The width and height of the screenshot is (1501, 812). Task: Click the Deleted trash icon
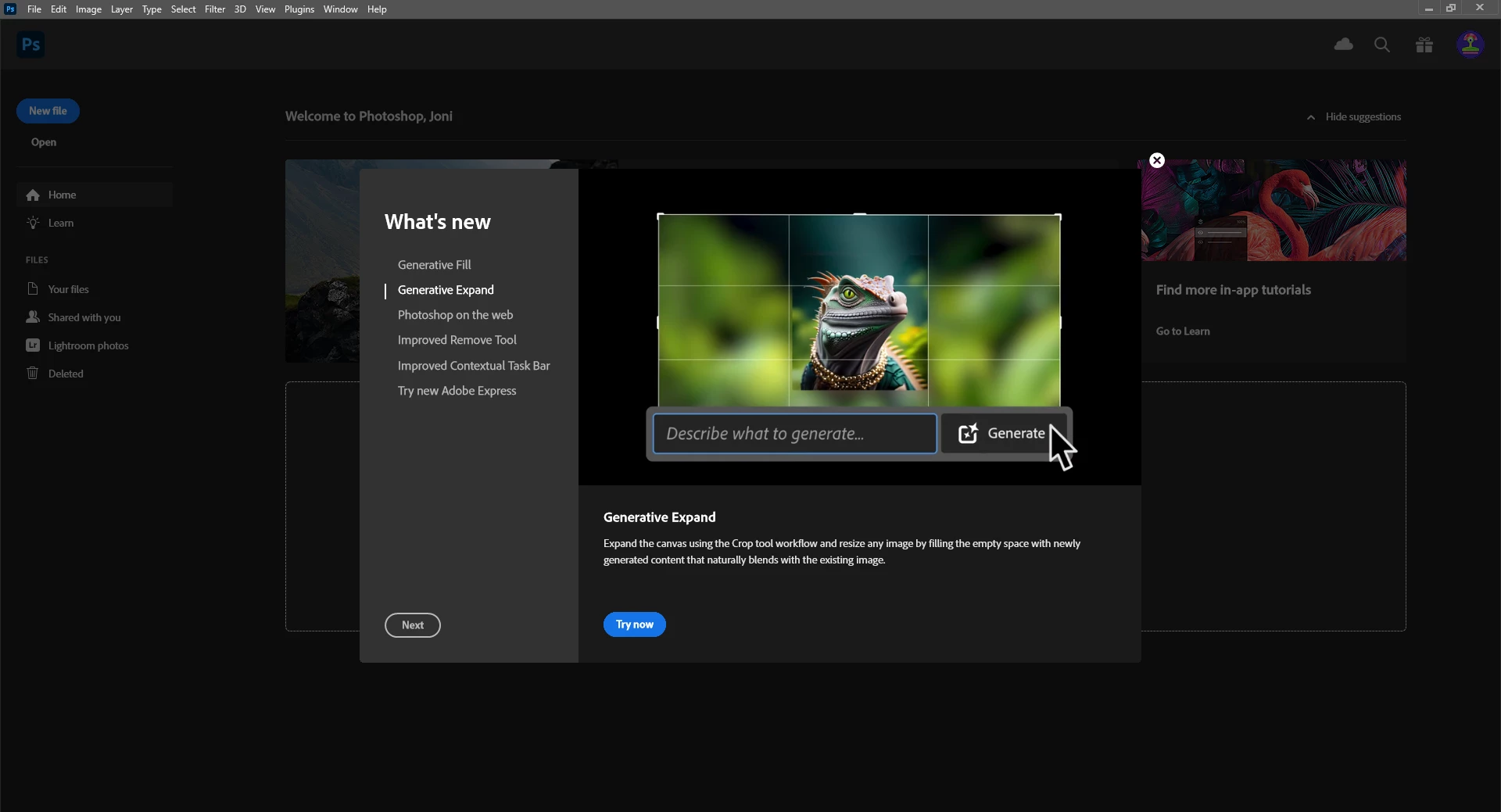point(33,373)
